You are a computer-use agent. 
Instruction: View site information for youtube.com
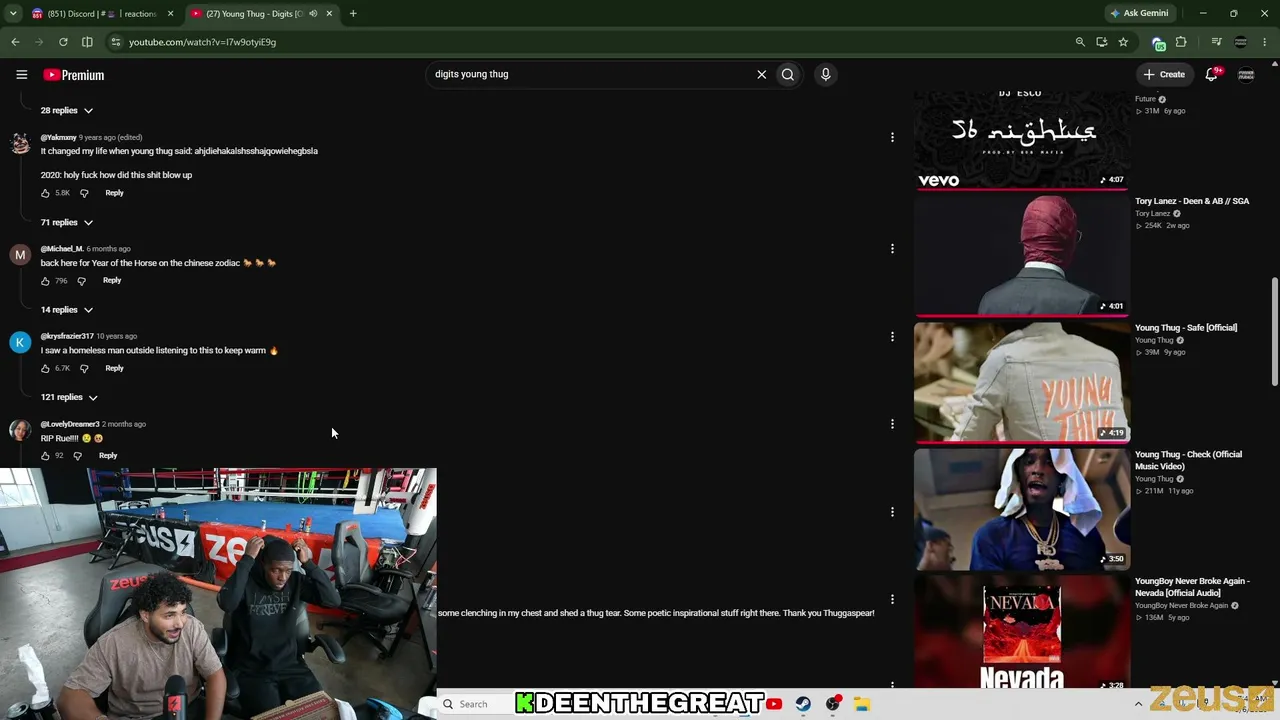[116, 42]
